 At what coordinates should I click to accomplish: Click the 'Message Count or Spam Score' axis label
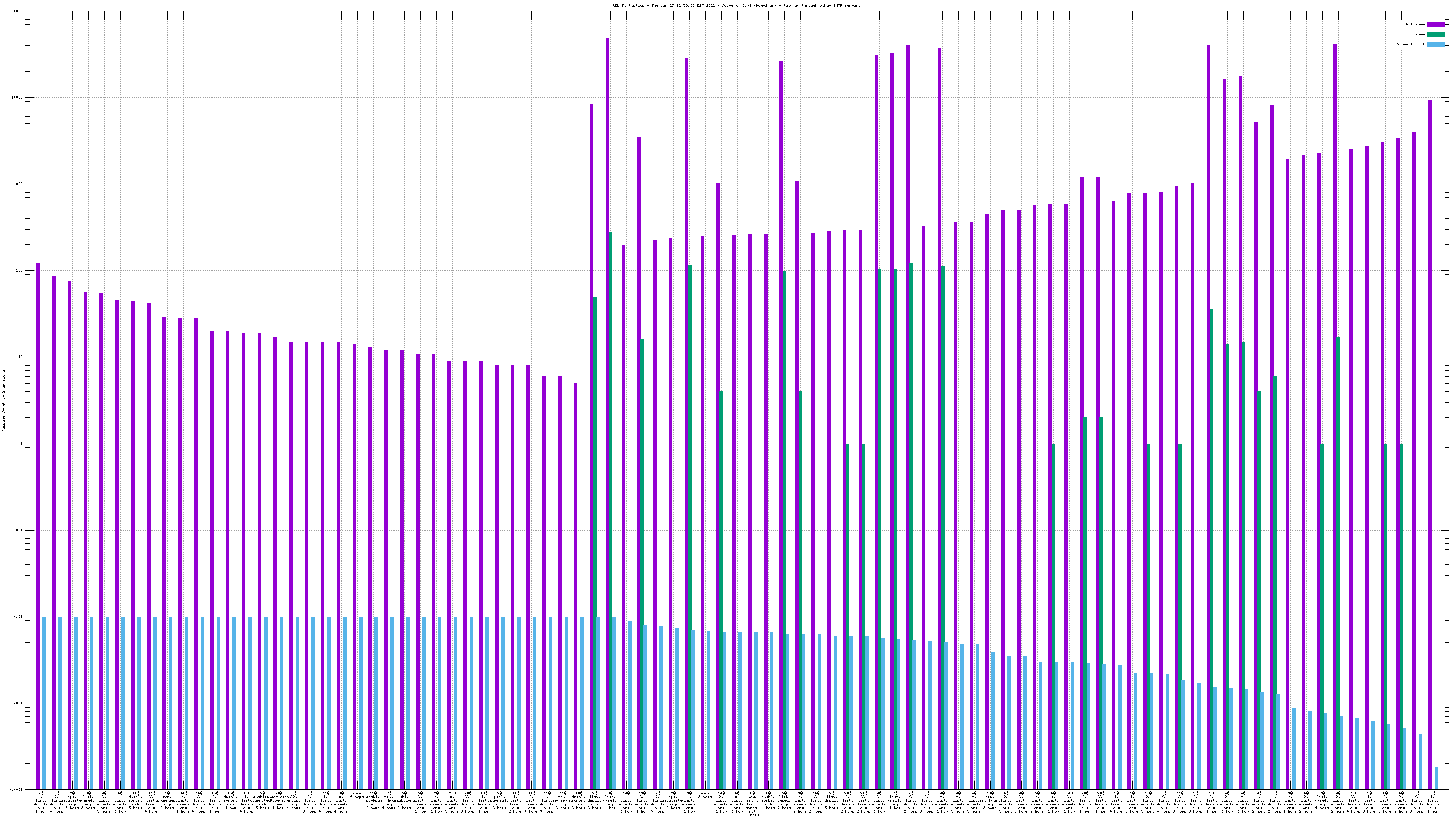coord(3,401)
